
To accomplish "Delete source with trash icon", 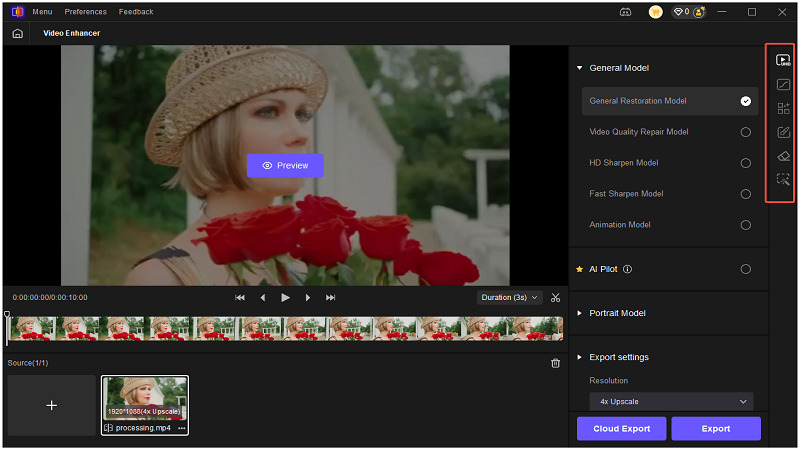I will click(556, 363).
